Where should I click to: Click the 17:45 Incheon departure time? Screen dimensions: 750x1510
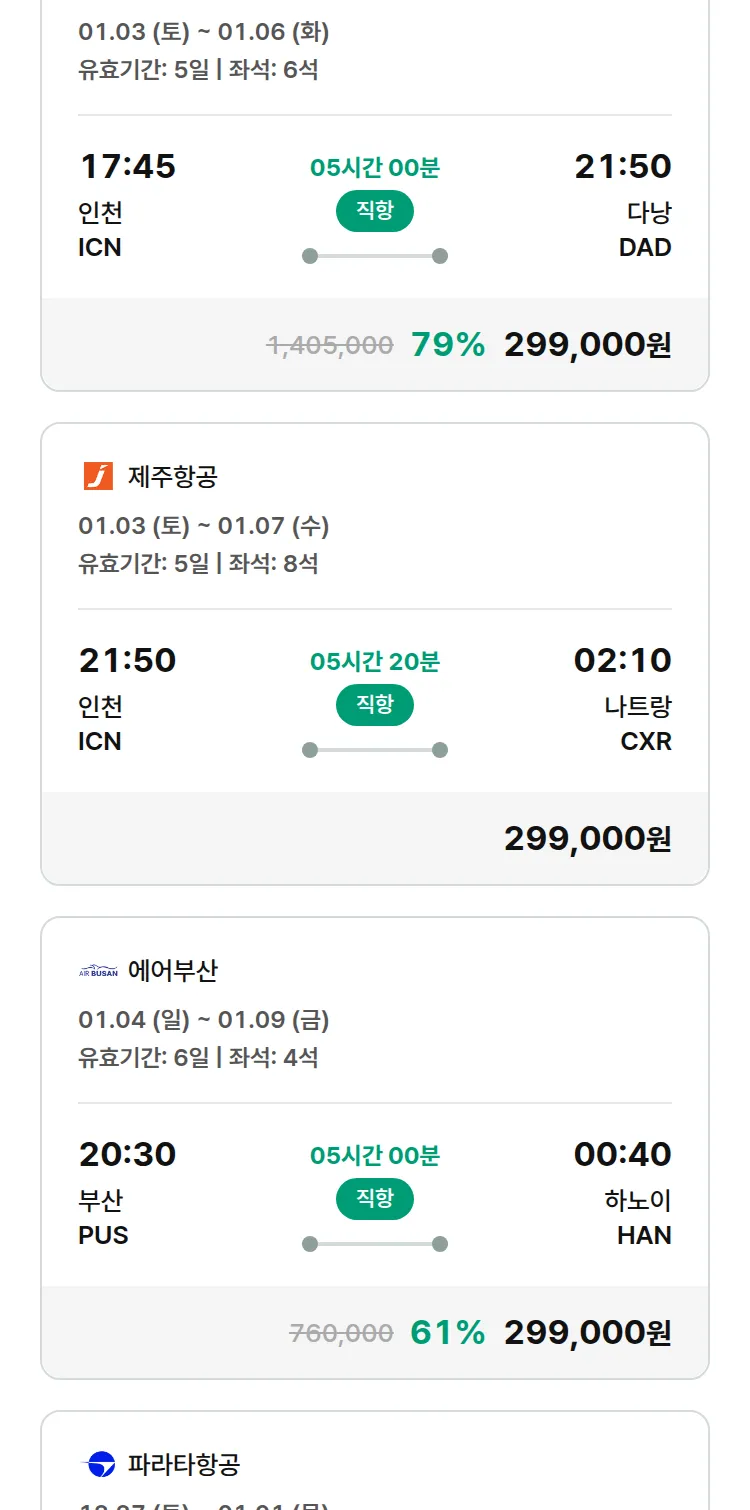[127, 167]
